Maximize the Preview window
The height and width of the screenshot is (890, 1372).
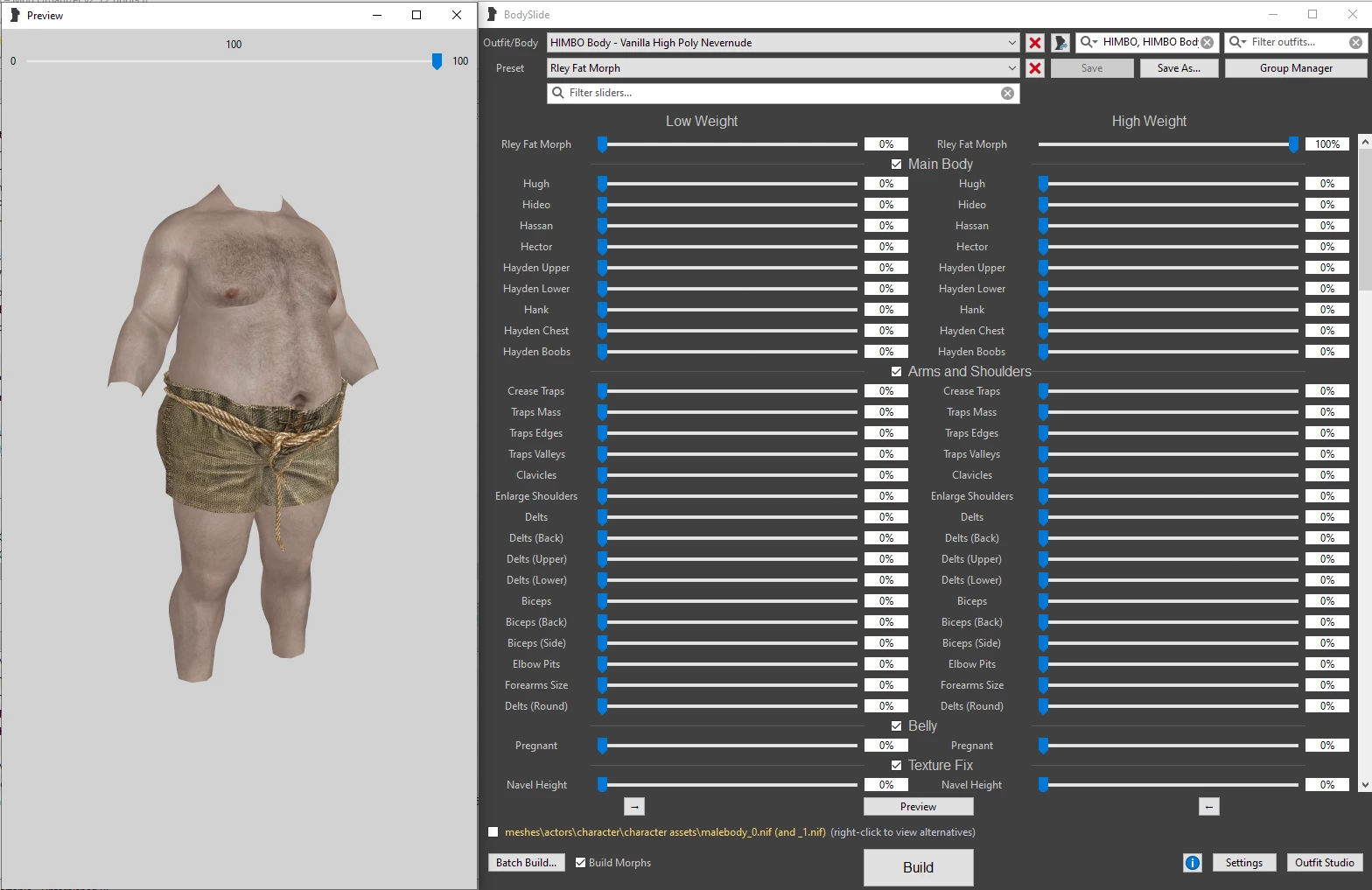point(416,15)
